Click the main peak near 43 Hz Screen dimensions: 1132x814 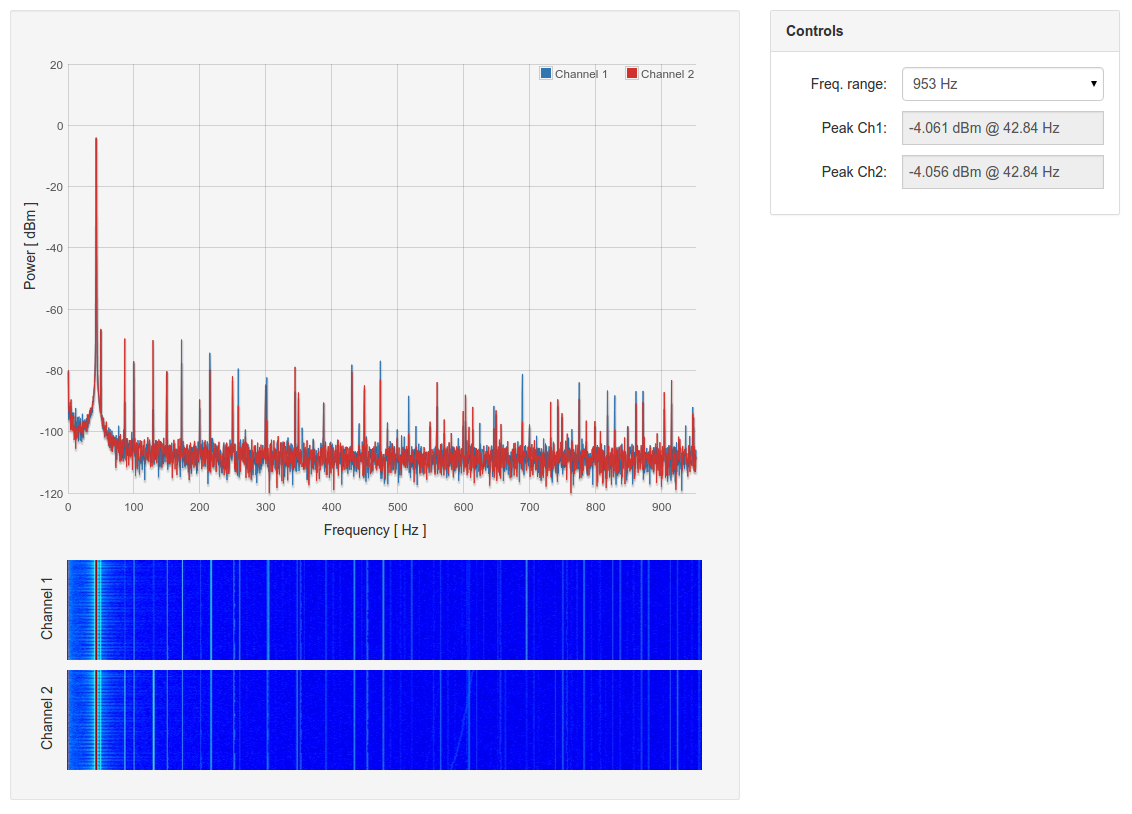pyautogui.click(x=96, y=140)
